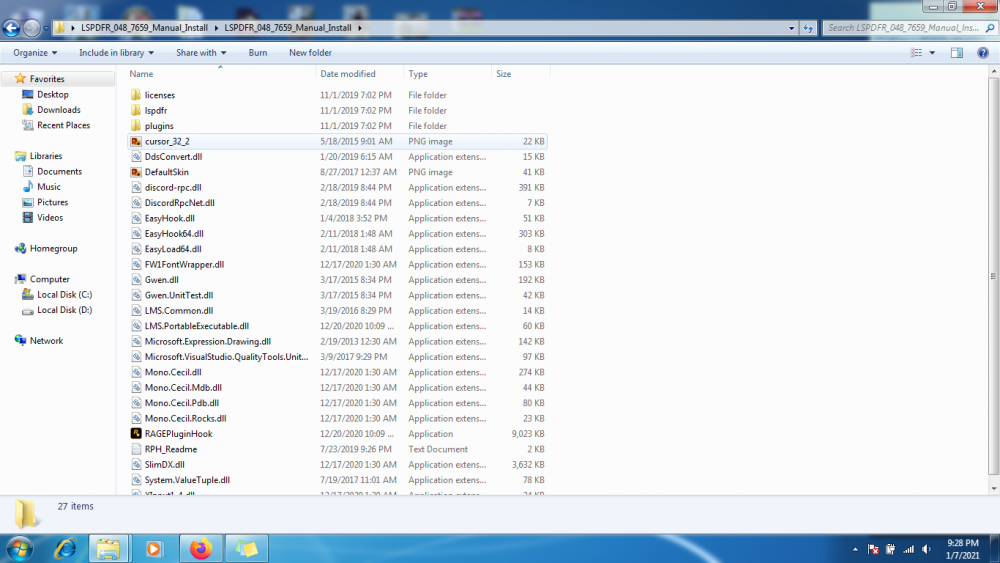1000x563 pixels.
Task: Sort by Name column header
Action: point(141,74)
